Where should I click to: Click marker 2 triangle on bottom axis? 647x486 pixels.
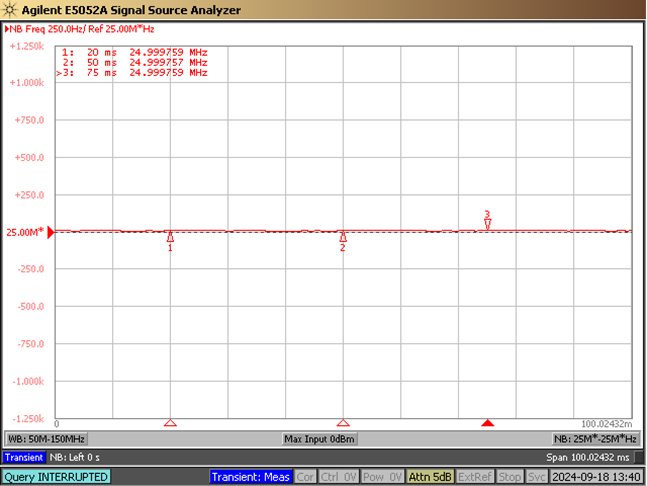[x=343, y=423]
